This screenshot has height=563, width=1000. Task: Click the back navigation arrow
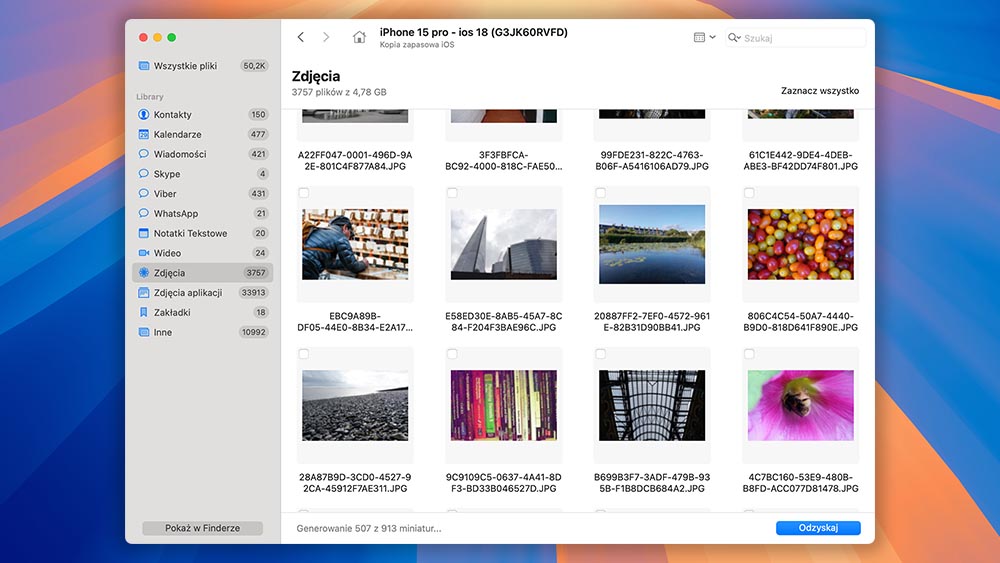(300, 37)
